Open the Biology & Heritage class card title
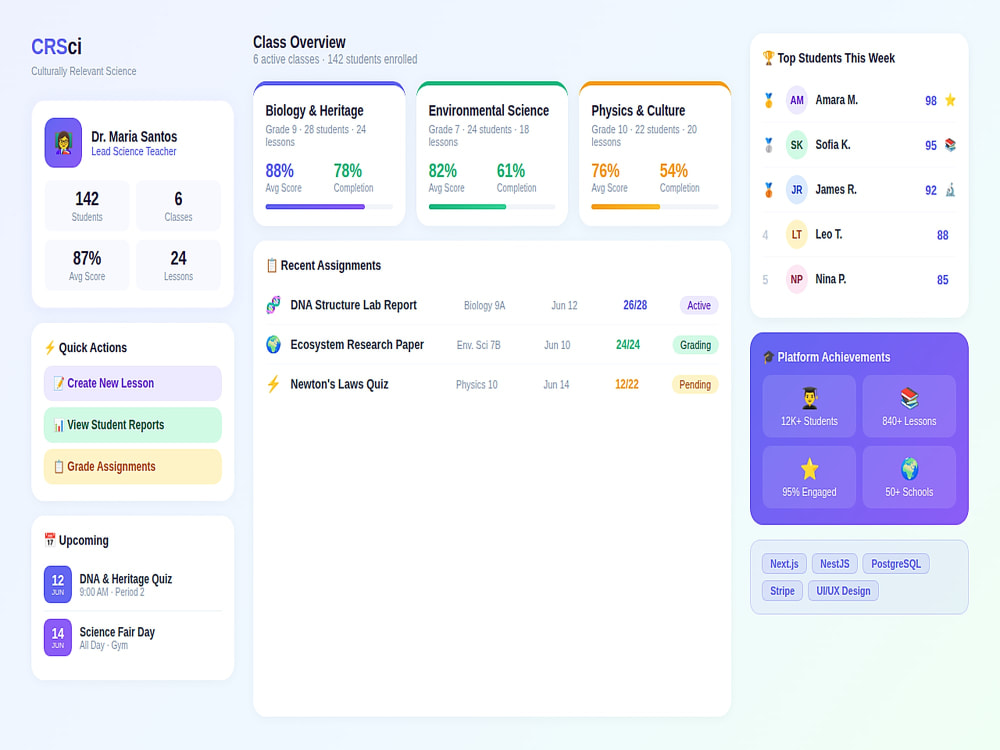This screenshot has height=750, width=1000. pos(314,110)
